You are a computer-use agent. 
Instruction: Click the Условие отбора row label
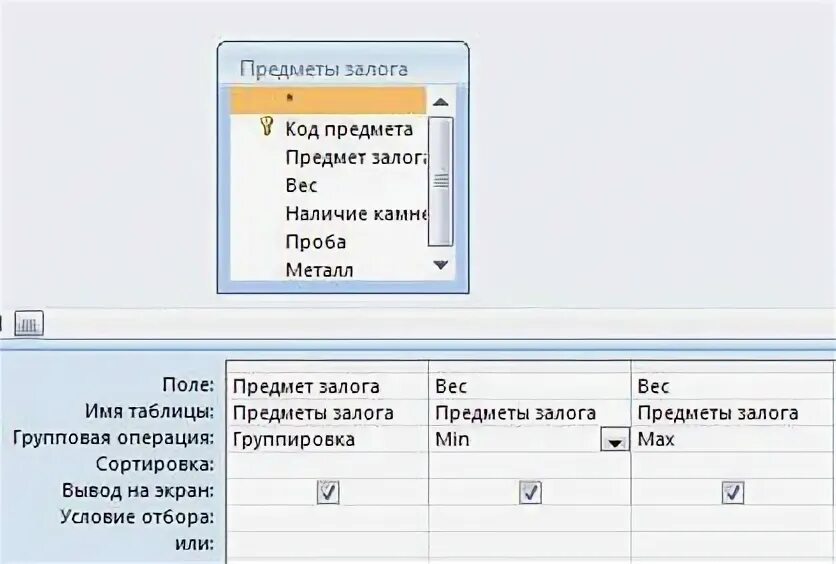point(137,517)
